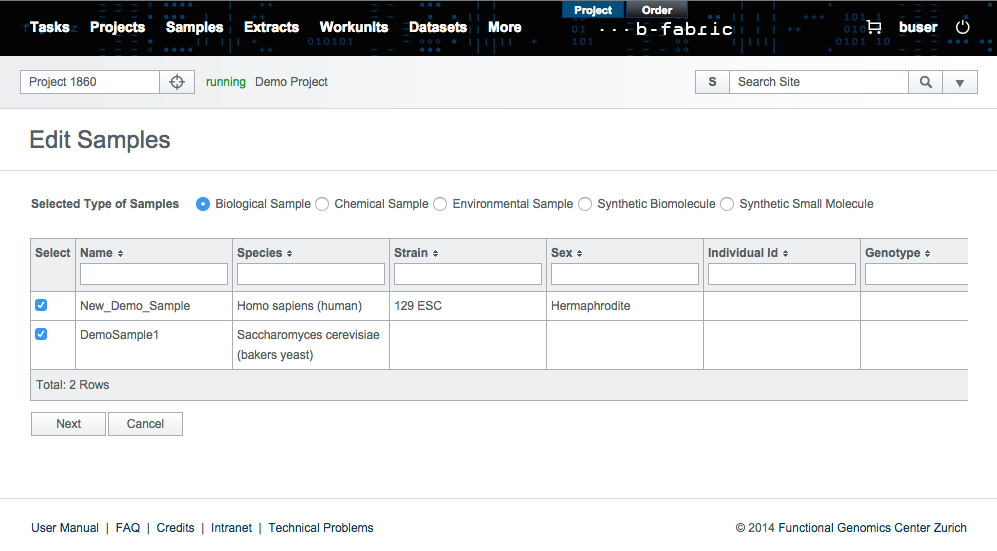Screen dimensions: 997x551
Task: Click the Species column filter field
Action: tap(311, 274)
